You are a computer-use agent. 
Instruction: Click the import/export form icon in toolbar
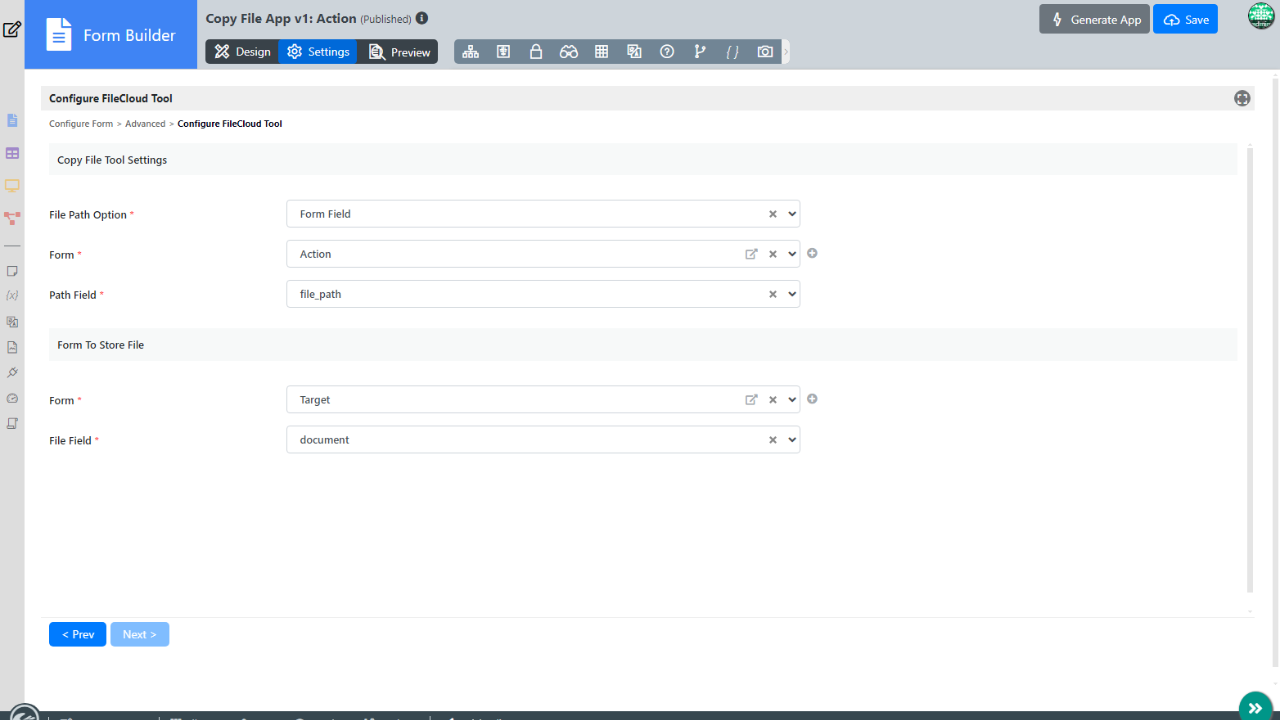(503, 52)
